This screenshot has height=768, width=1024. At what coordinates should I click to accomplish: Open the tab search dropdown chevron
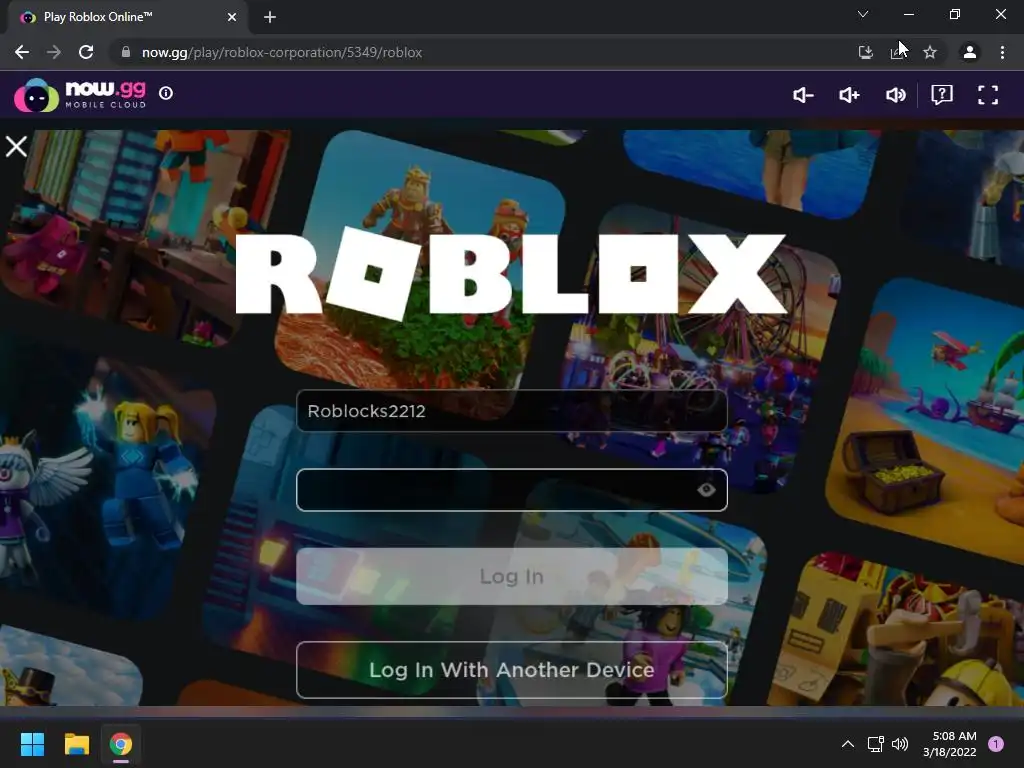(863, 14)
